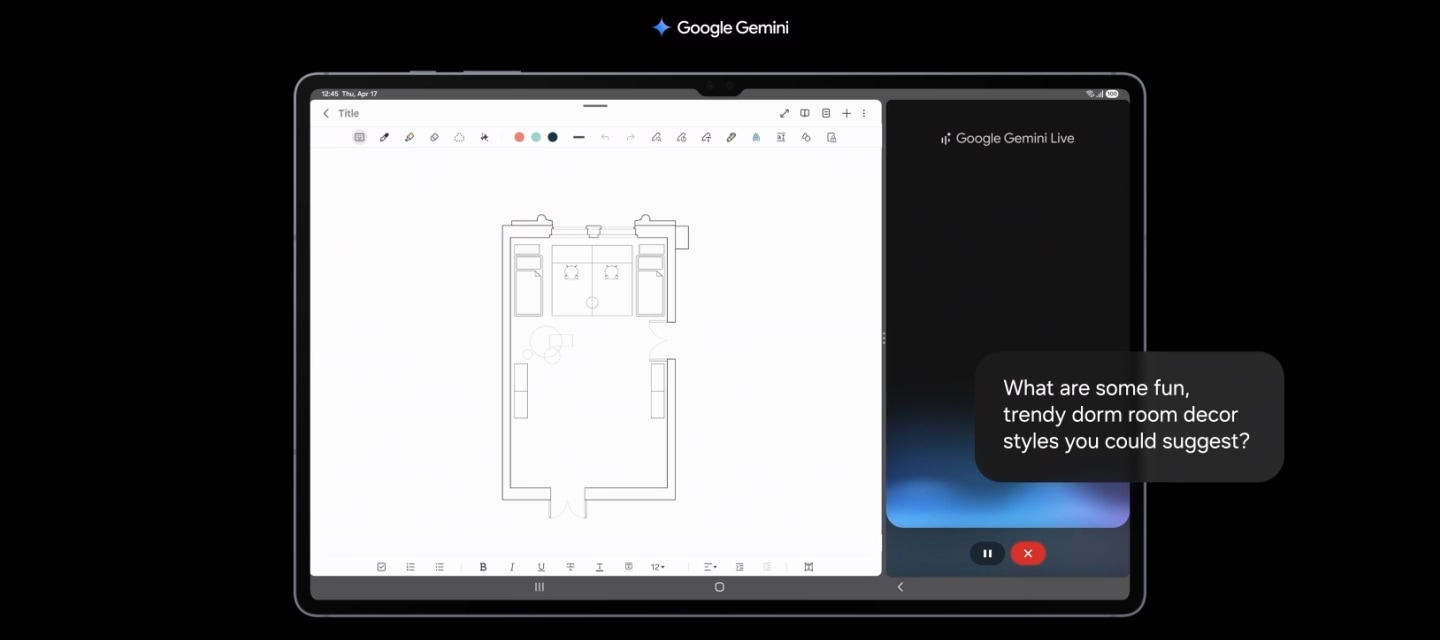Apply bulleted list formatting
1440x640 pixels.
pyautogui.click(x=439, y=567)
